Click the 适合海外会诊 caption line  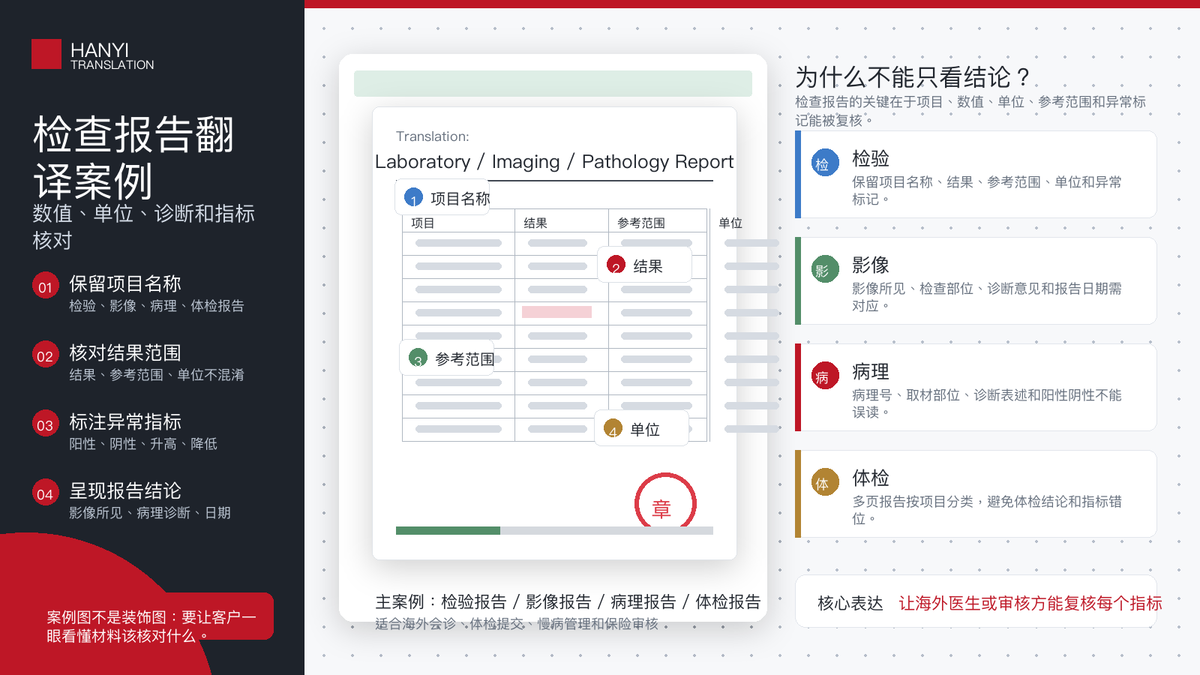[x=517, y=624]
